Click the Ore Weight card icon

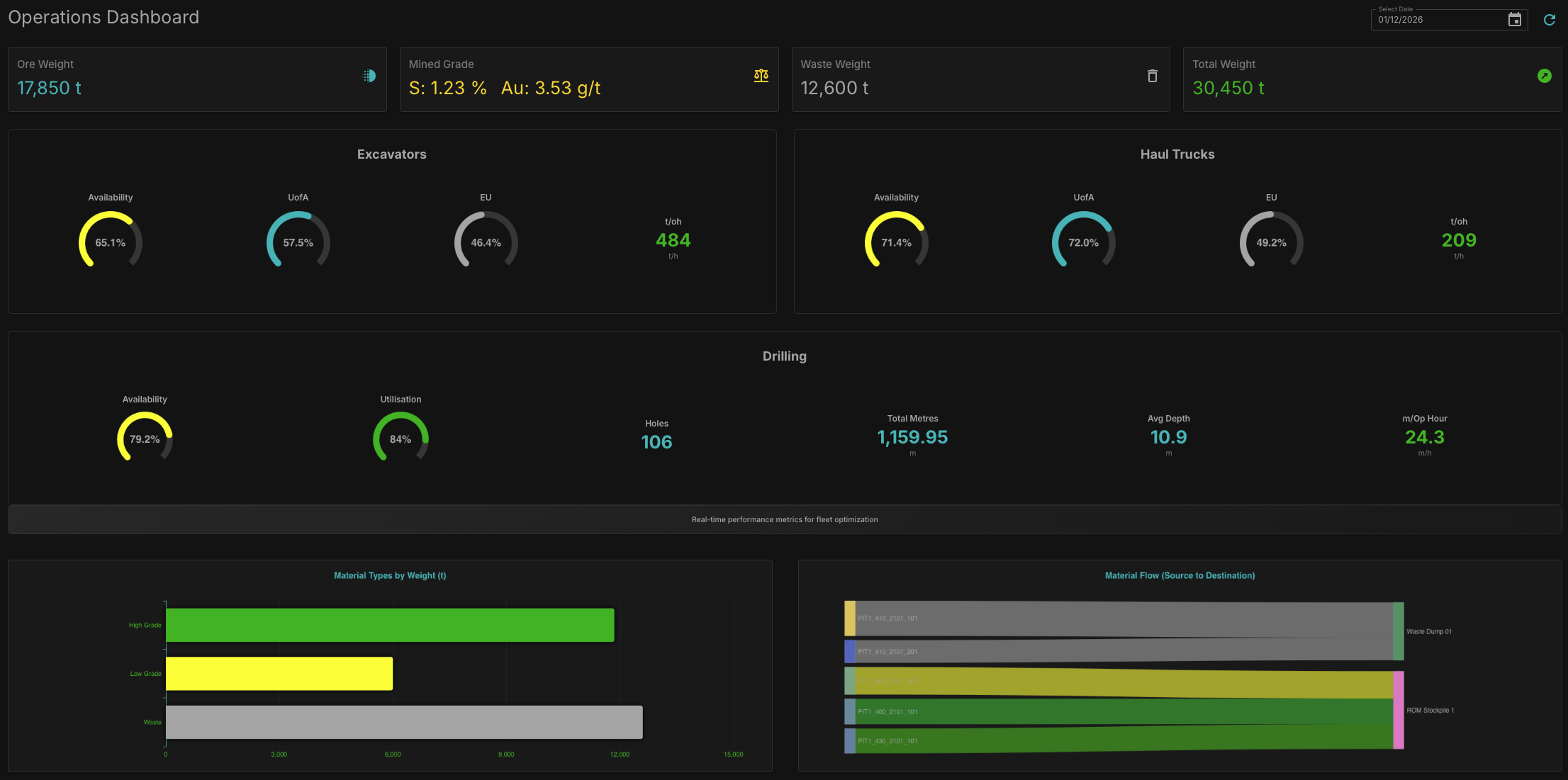[369, 76]
